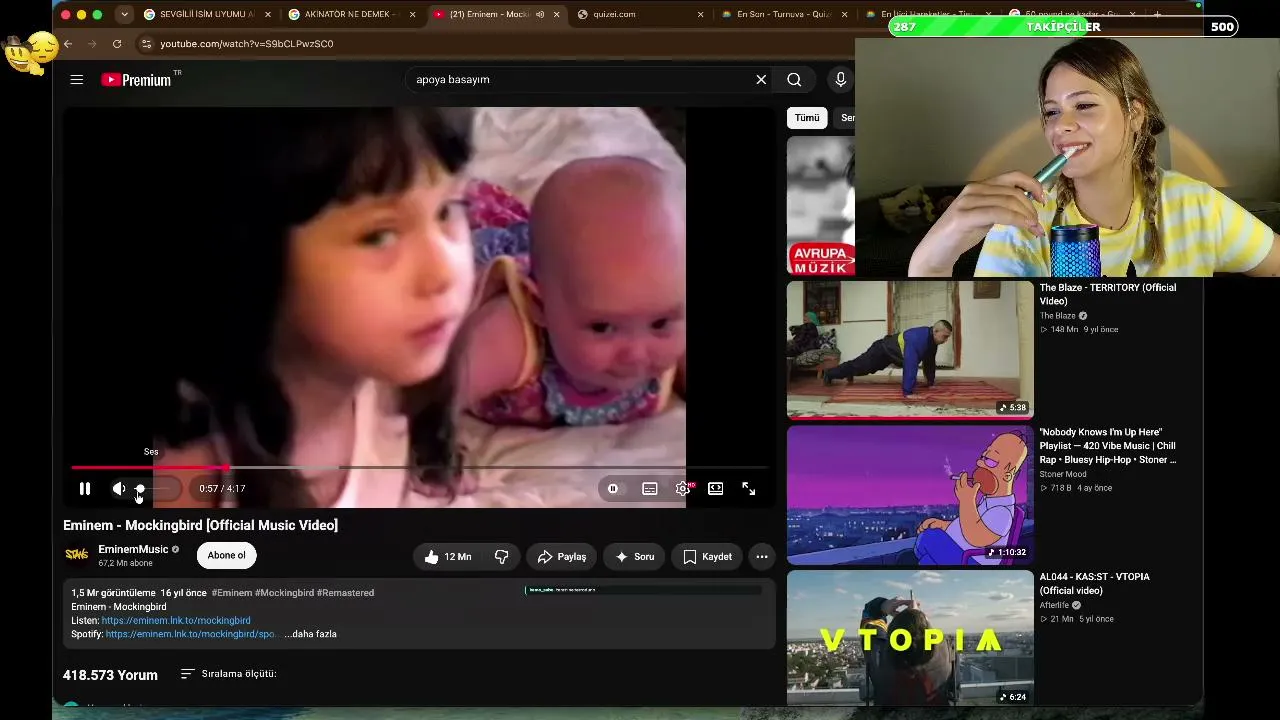Viewport: 1280px width, 720px height.
Task: Click the search magnifier button
Action: [794, 80]
